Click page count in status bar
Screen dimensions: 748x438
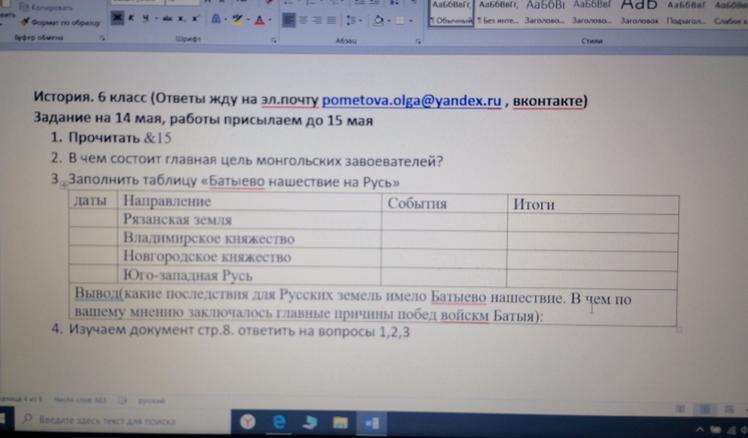[20, 399]
